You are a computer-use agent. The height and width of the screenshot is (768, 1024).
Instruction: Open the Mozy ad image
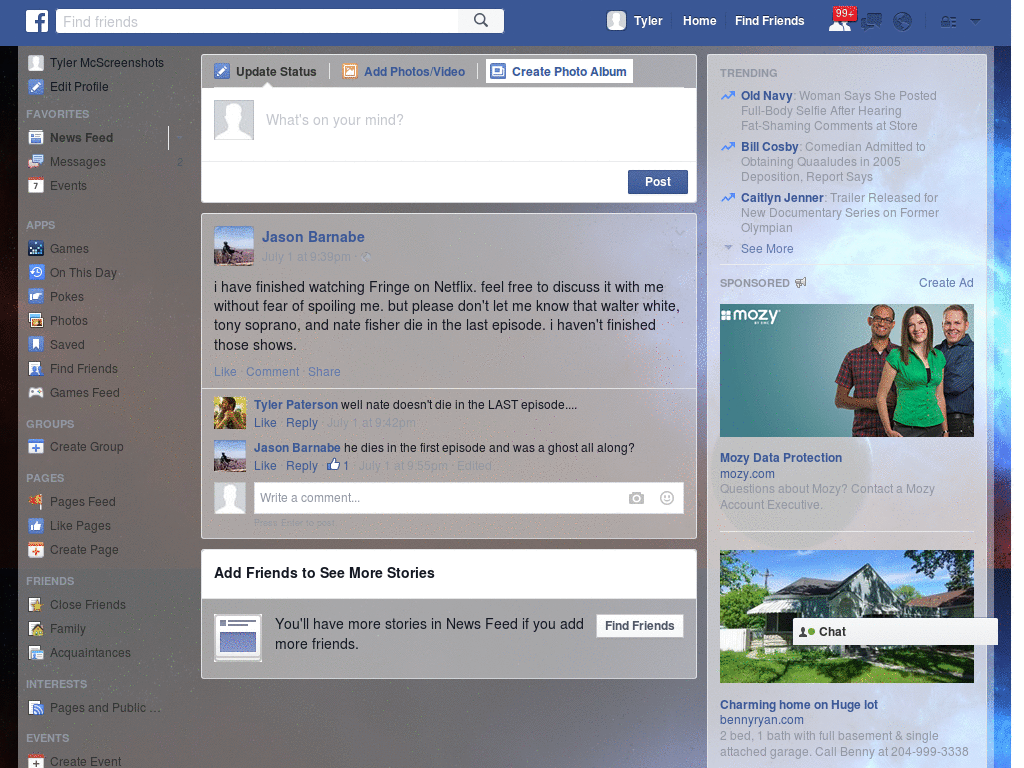coord(846,370)
